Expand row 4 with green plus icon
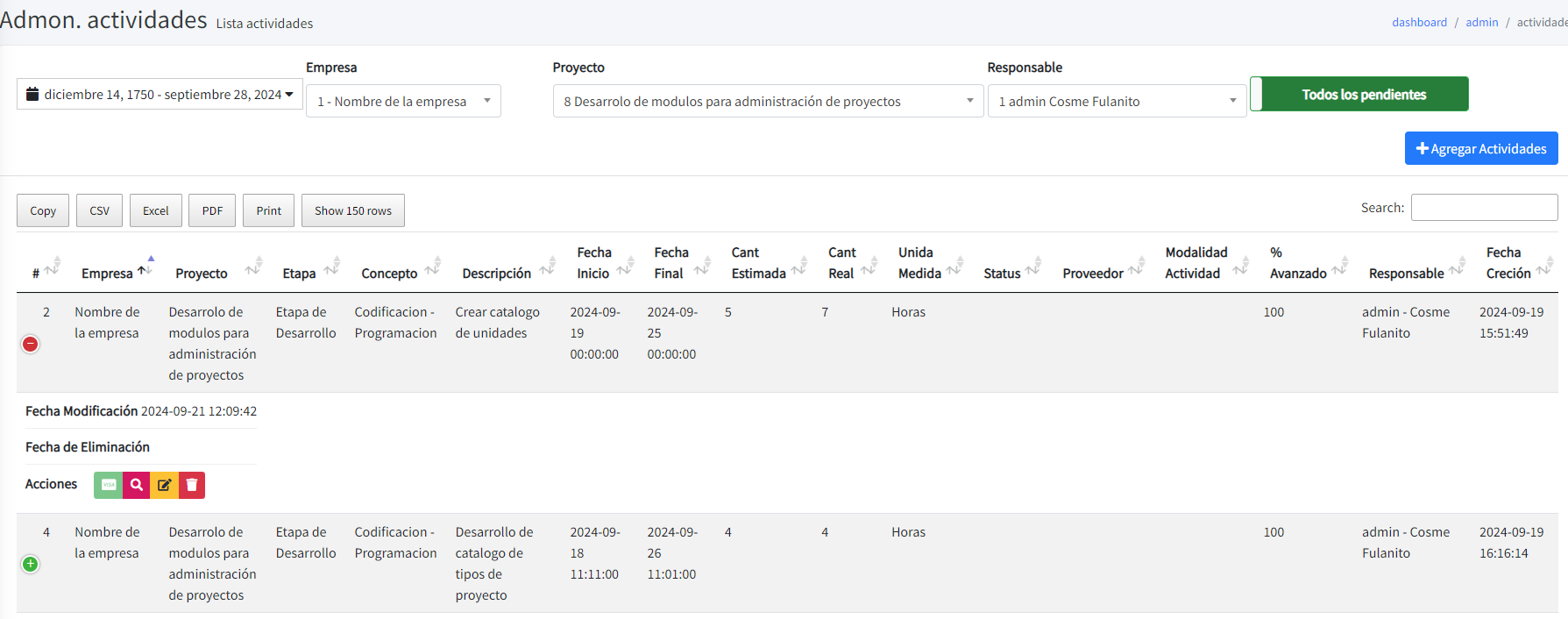The width and height of the screenshot is (1568, 619). [31, 565]
